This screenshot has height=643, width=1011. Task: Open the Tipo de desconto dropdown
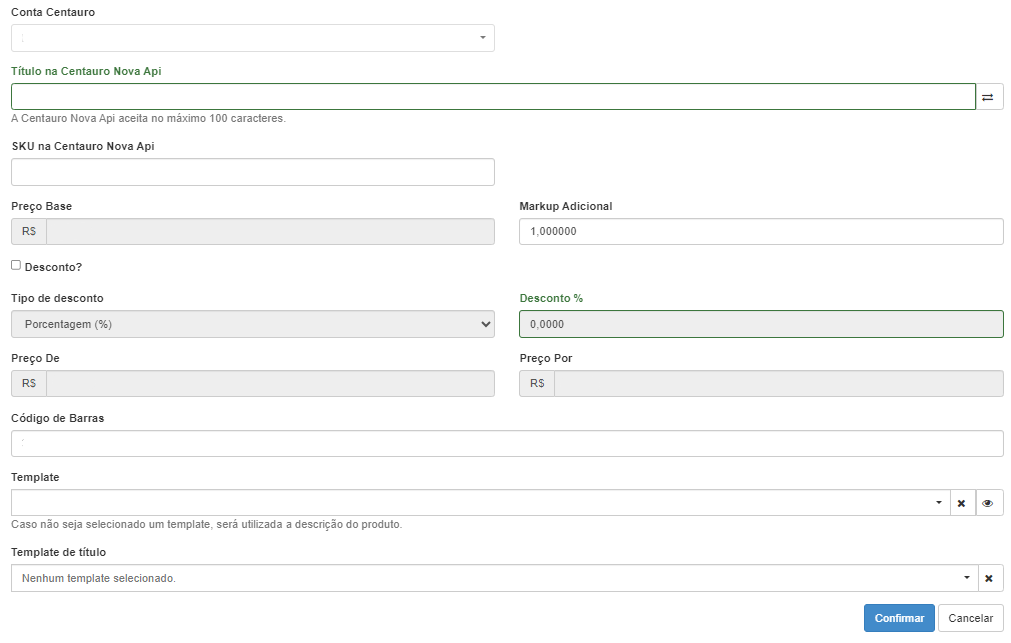[x=253, y=324]
